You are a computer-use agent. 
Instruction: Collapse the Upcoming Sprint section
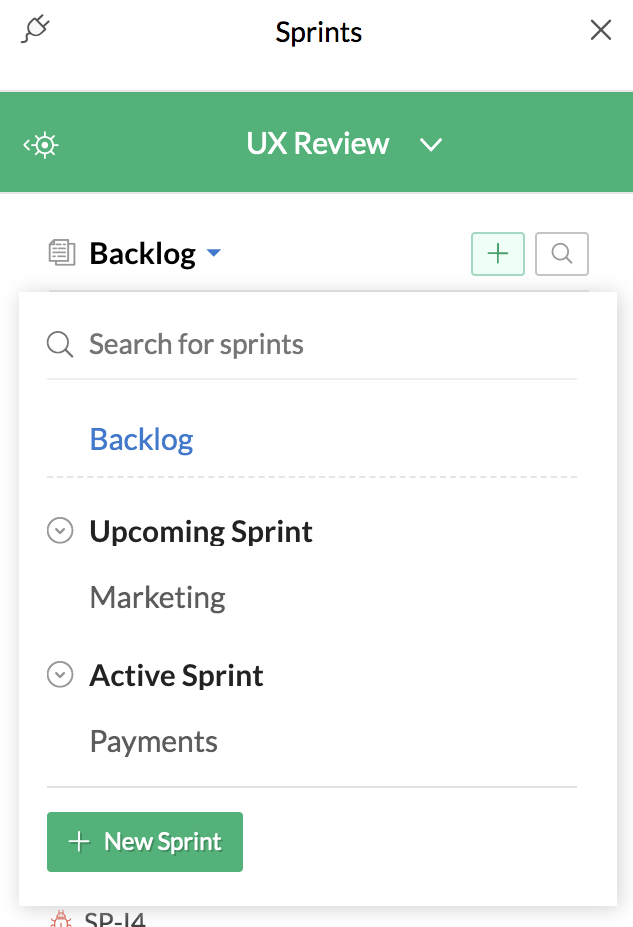click(x=61, y=532)
